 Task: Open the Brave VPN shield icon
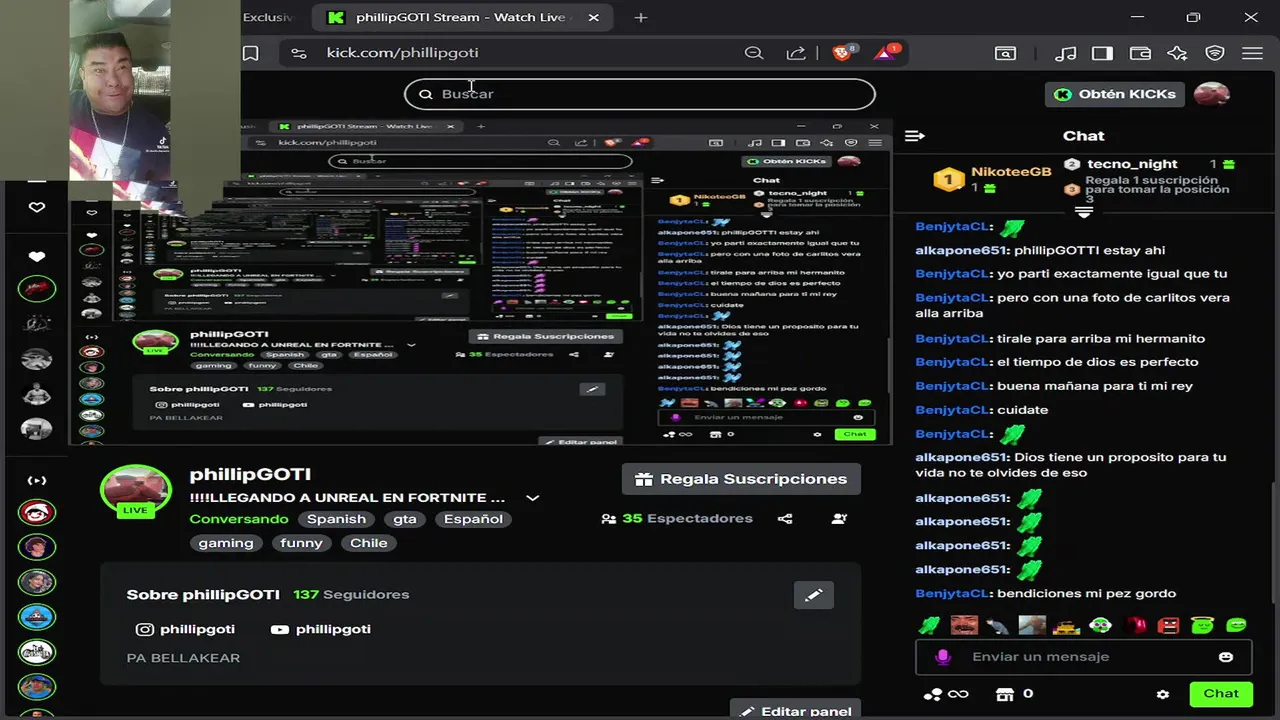tap(1215, 53)
